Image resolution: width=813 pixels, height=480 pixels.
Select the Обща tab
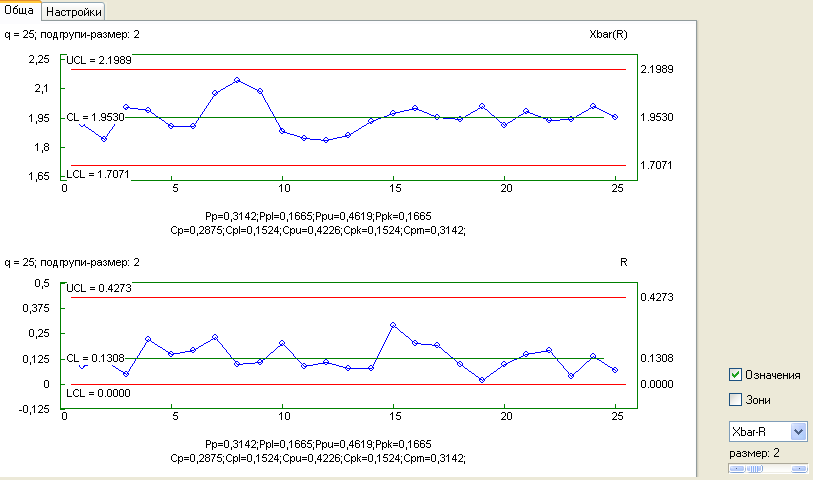(20, 9)
